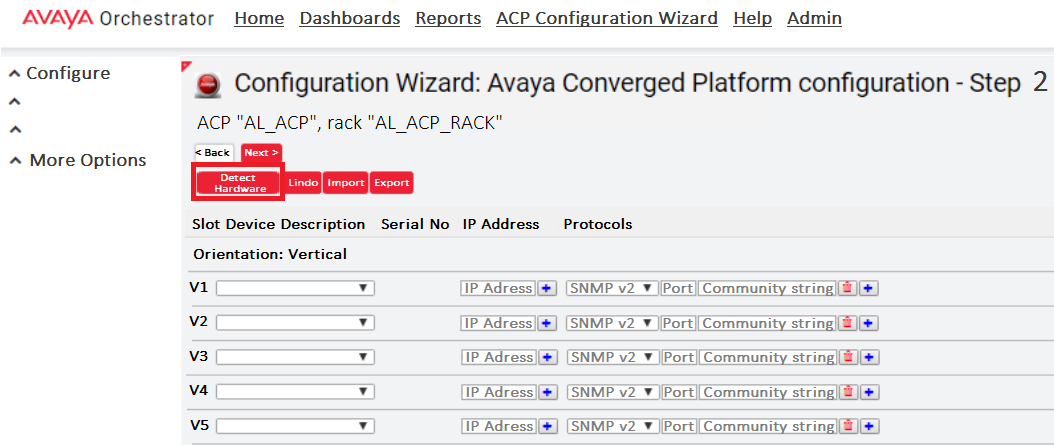
Task: Add protocol plus icon in row V5
Action: click(x=868, y=426)
